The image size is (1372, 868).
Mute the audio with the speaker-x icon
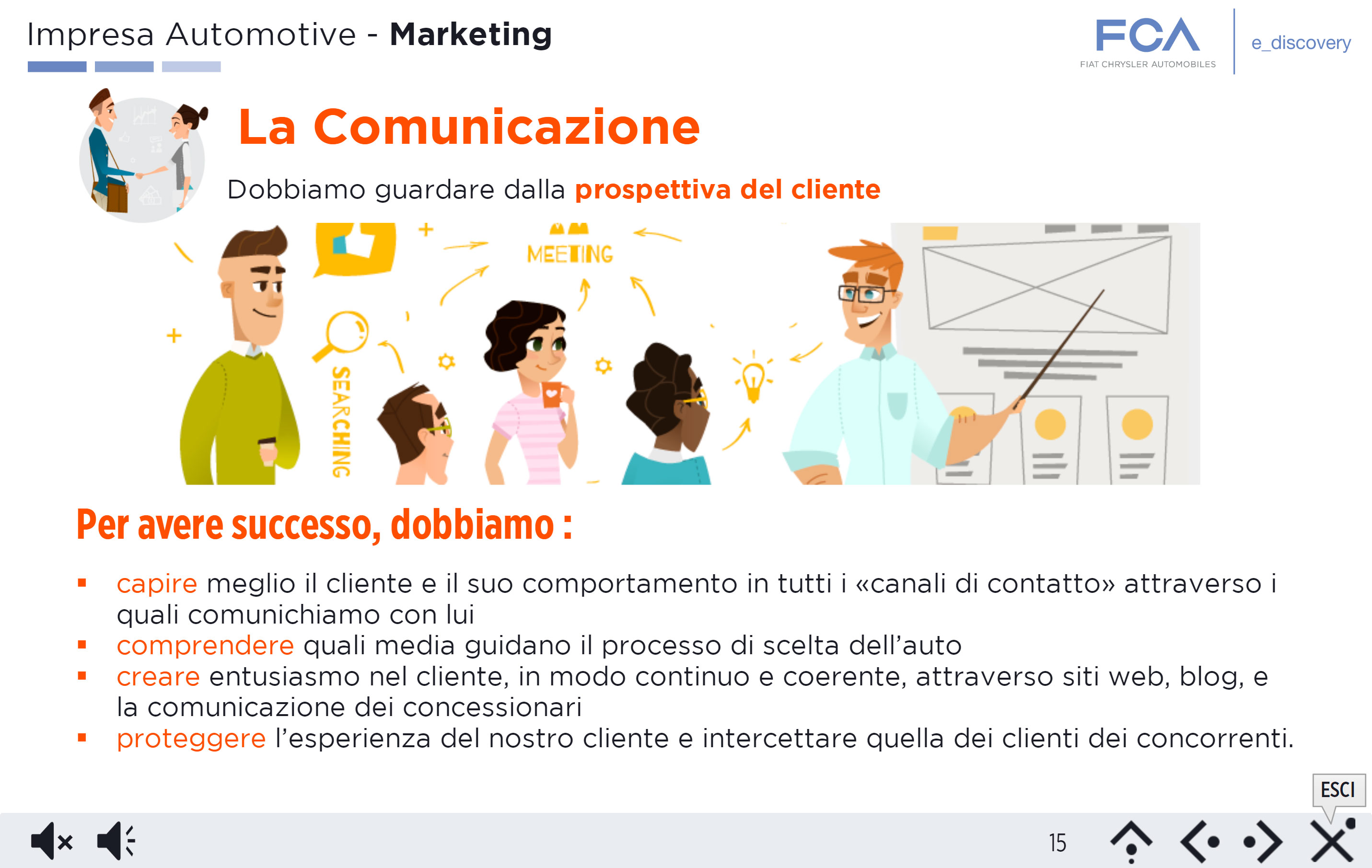[52, 841]
